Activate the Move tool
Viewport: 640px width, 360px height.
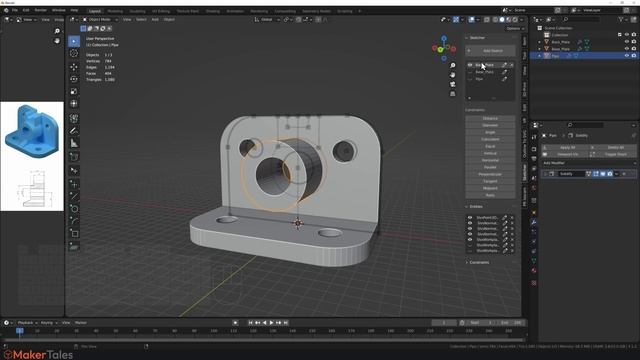point(74,67)
